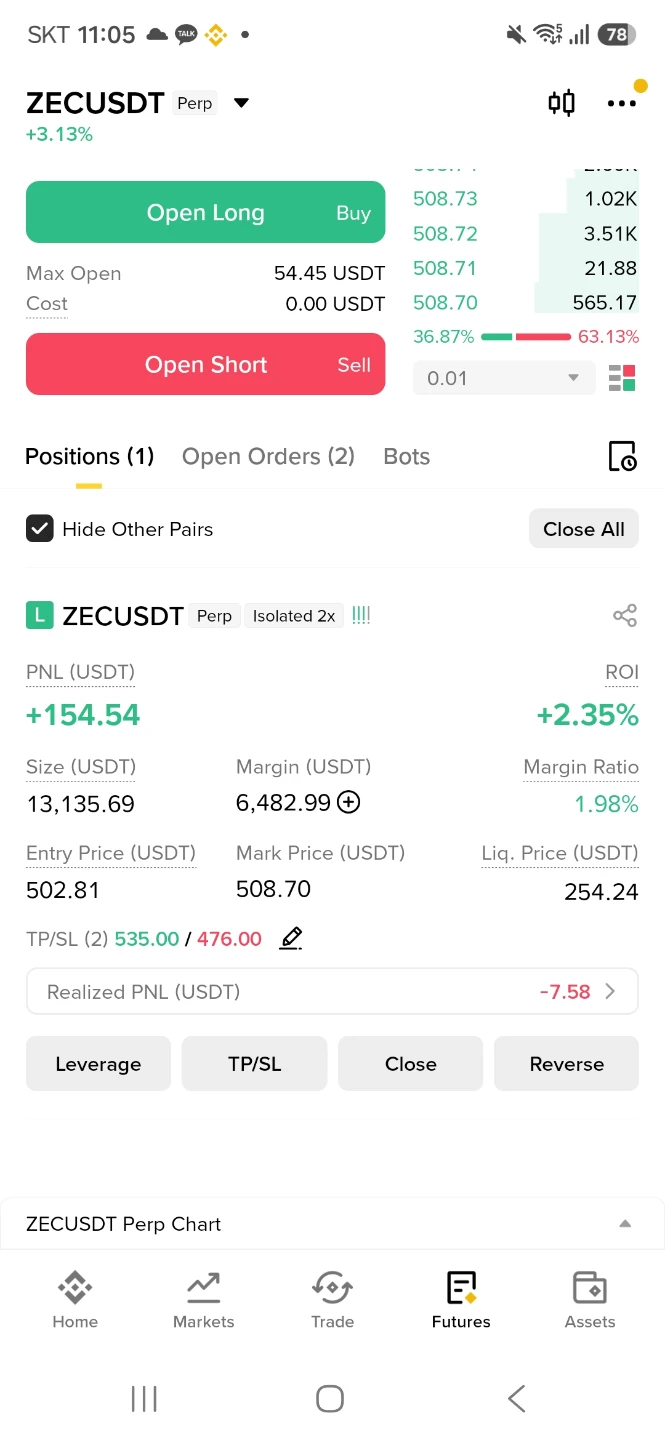
Task: Edit TP/SL with the pencil icon
Action: pos(291,938)
